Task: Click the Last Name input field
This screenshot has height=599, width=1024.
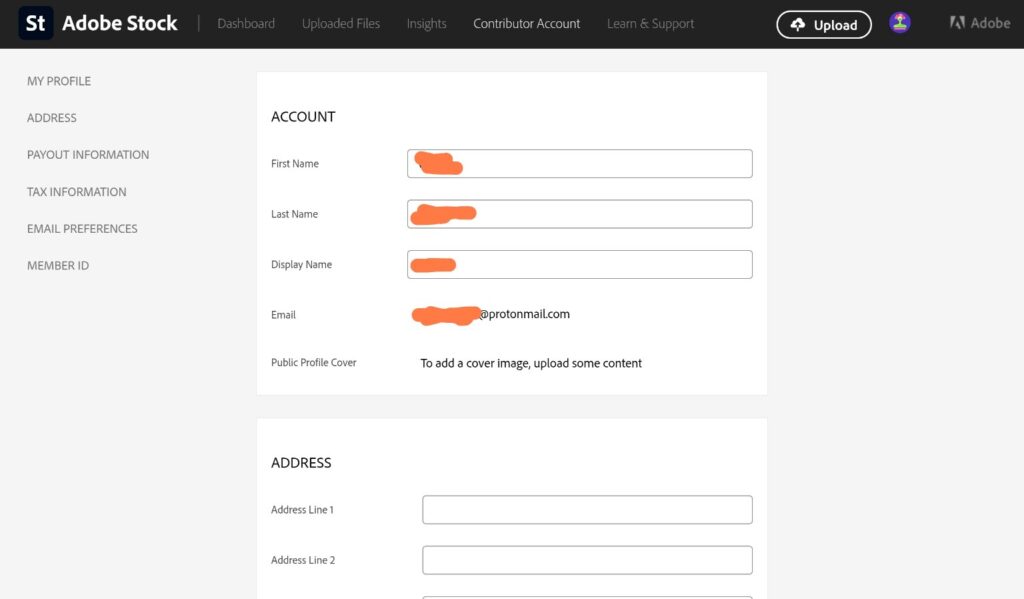Action: click(579, 214)
